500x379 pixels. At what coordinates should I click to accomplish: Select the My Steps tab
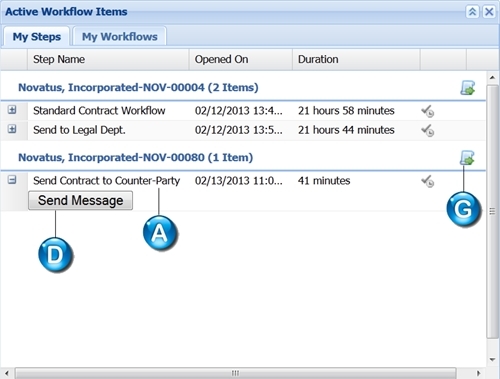(x=37, y=36)
